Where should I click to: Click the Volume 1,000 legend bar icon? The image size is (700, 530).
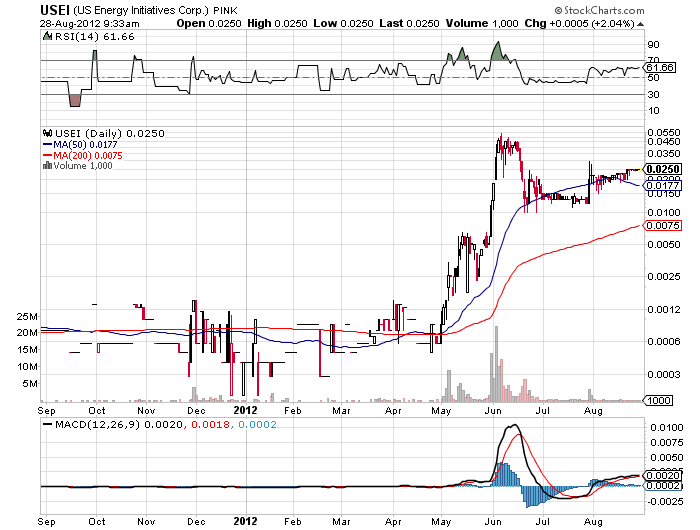47,166
